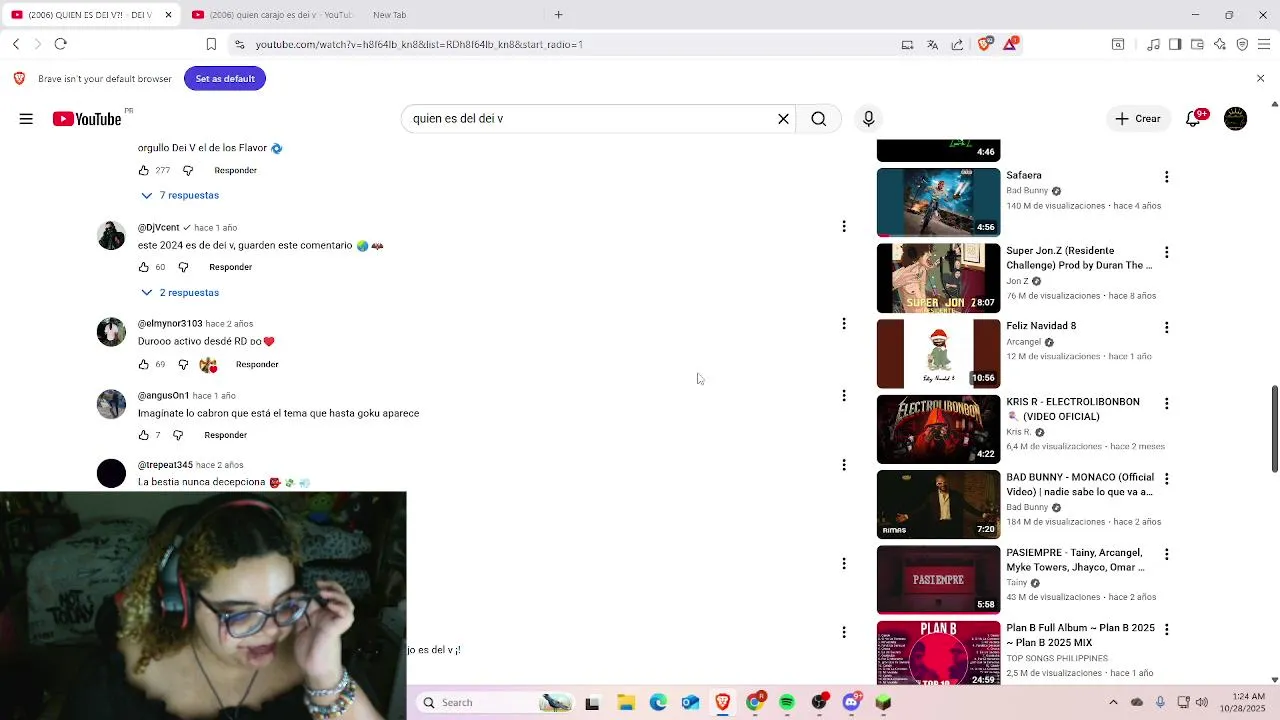The height and width of the screenshot is (720, 1280).
Task: Open options for BAD BUNNY MONACO video
Action: point(1166,478)
